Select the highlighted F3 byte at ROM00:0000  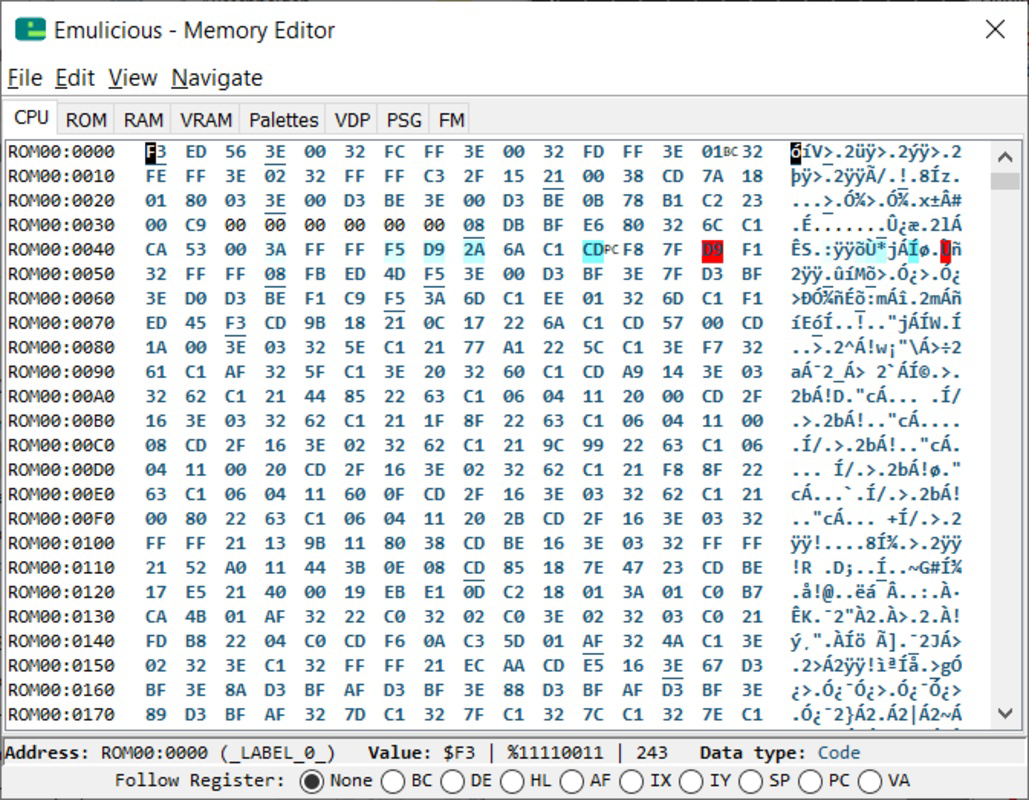(156, 152)
